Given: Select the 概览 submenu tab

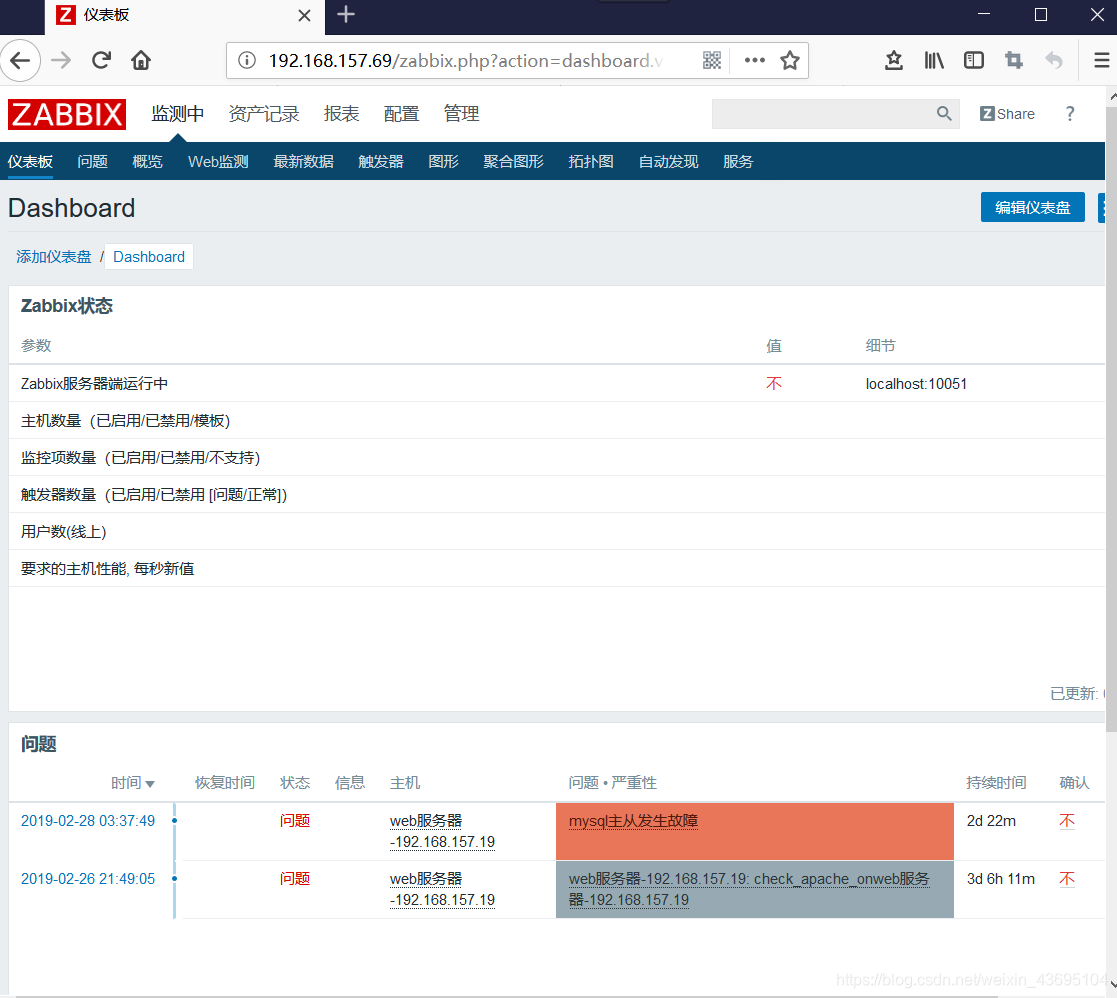Looking at the screenshot, I should click(147, 162).
